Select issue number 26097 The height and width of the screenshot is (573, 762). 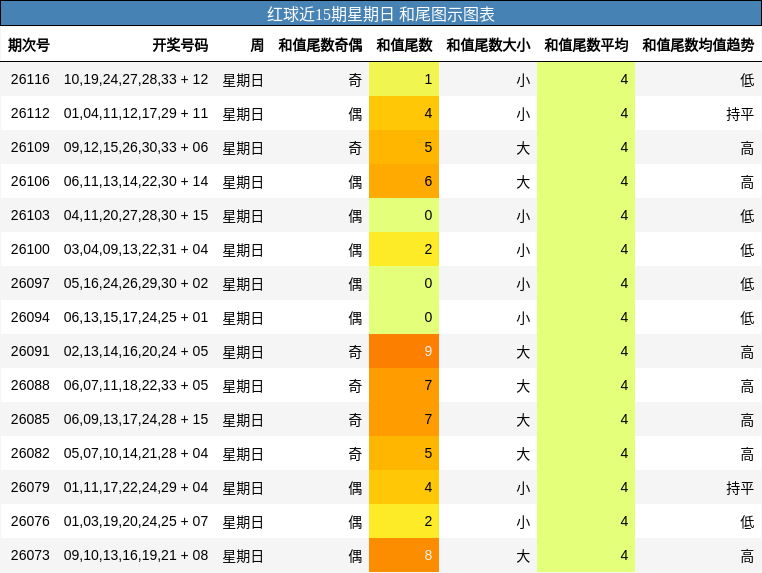[30, 283]
